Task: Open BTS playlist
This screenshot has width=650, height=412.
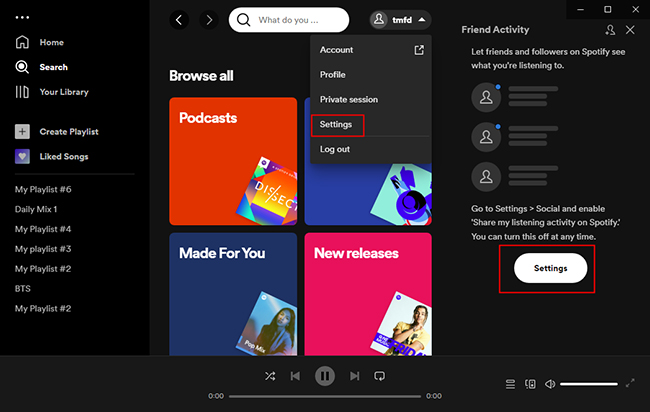Action: click(23, 288)
